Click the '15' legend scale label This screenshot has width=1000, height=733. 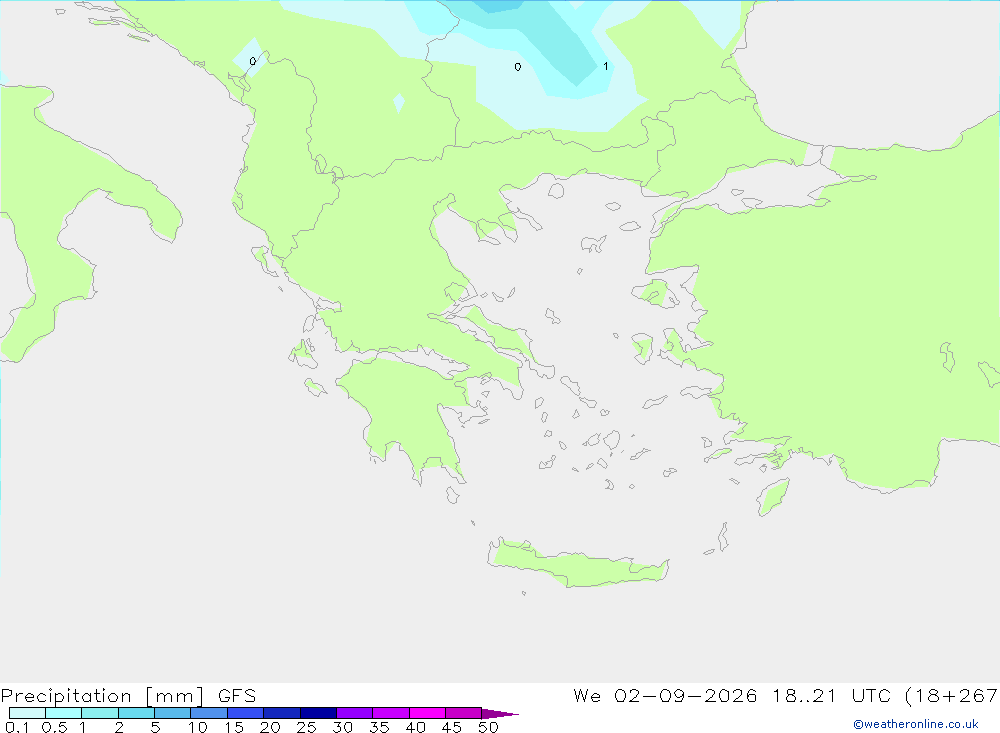pos(234,727)
